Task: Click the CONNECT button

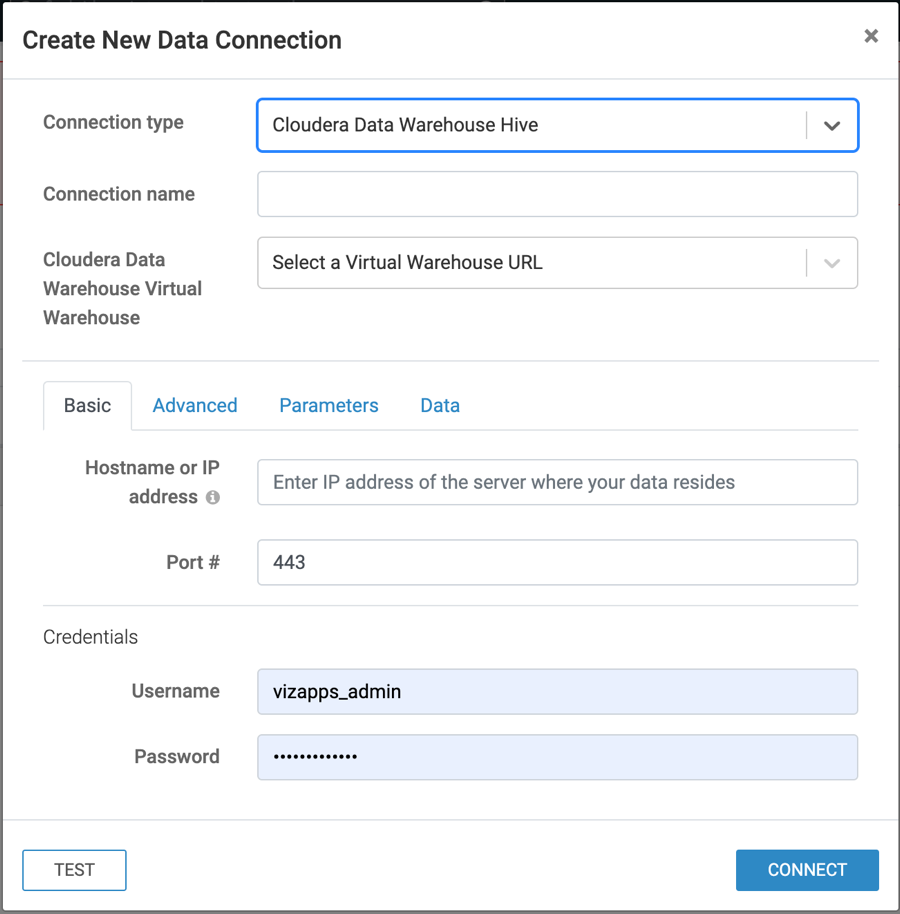Action: pos(807,870)
